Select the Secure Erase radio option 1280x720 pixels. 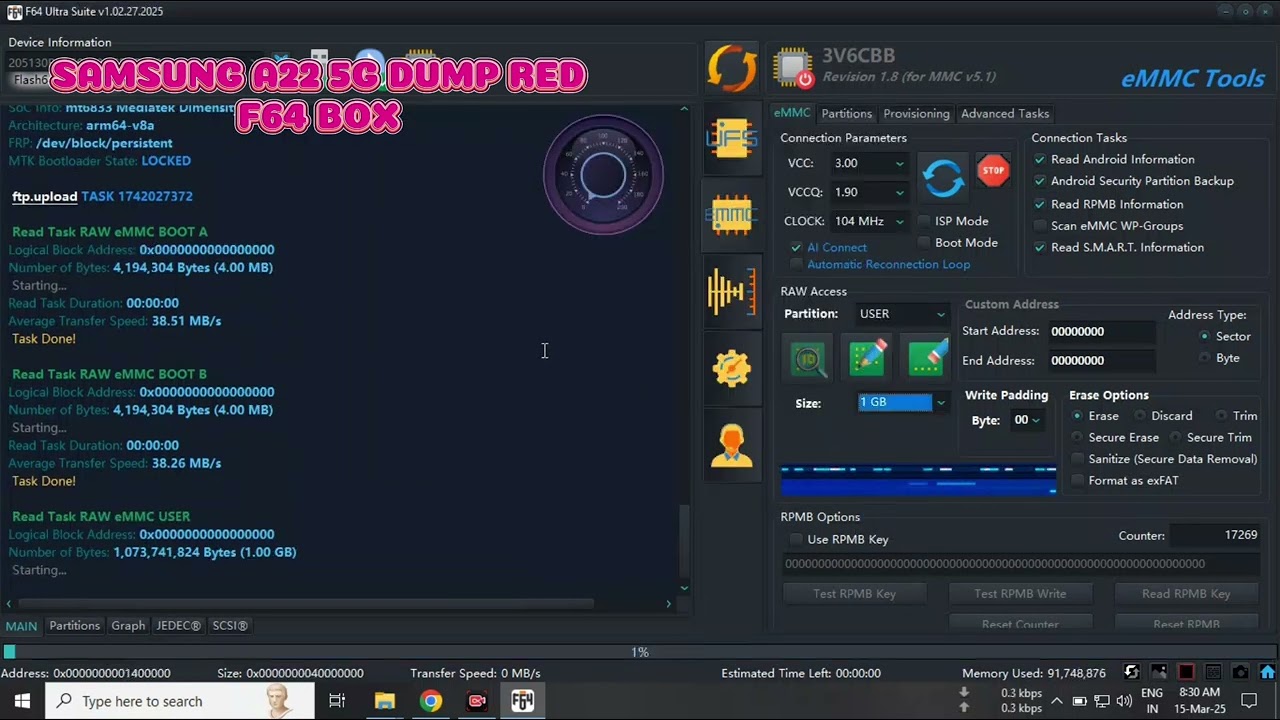1077,438
